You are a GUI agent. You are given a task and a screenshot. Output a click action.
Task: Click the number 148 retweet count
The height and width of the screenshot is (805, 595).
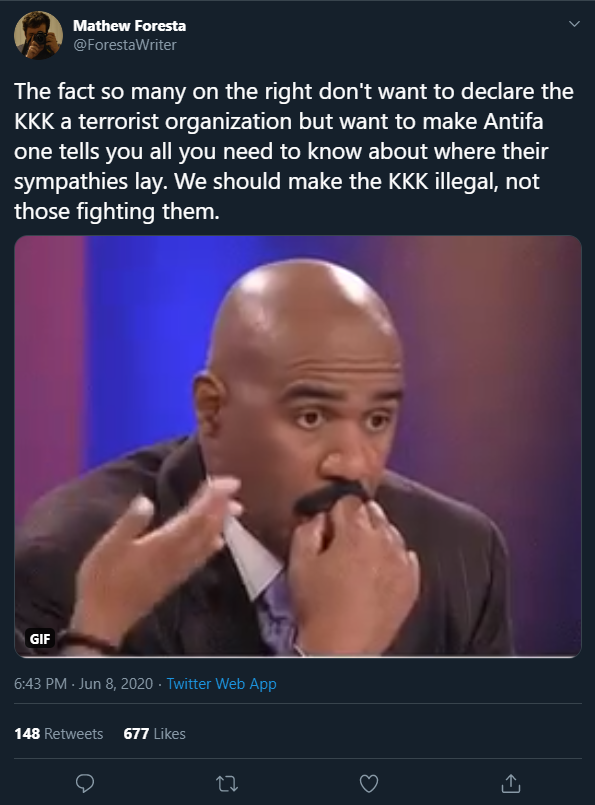(27, 734)
